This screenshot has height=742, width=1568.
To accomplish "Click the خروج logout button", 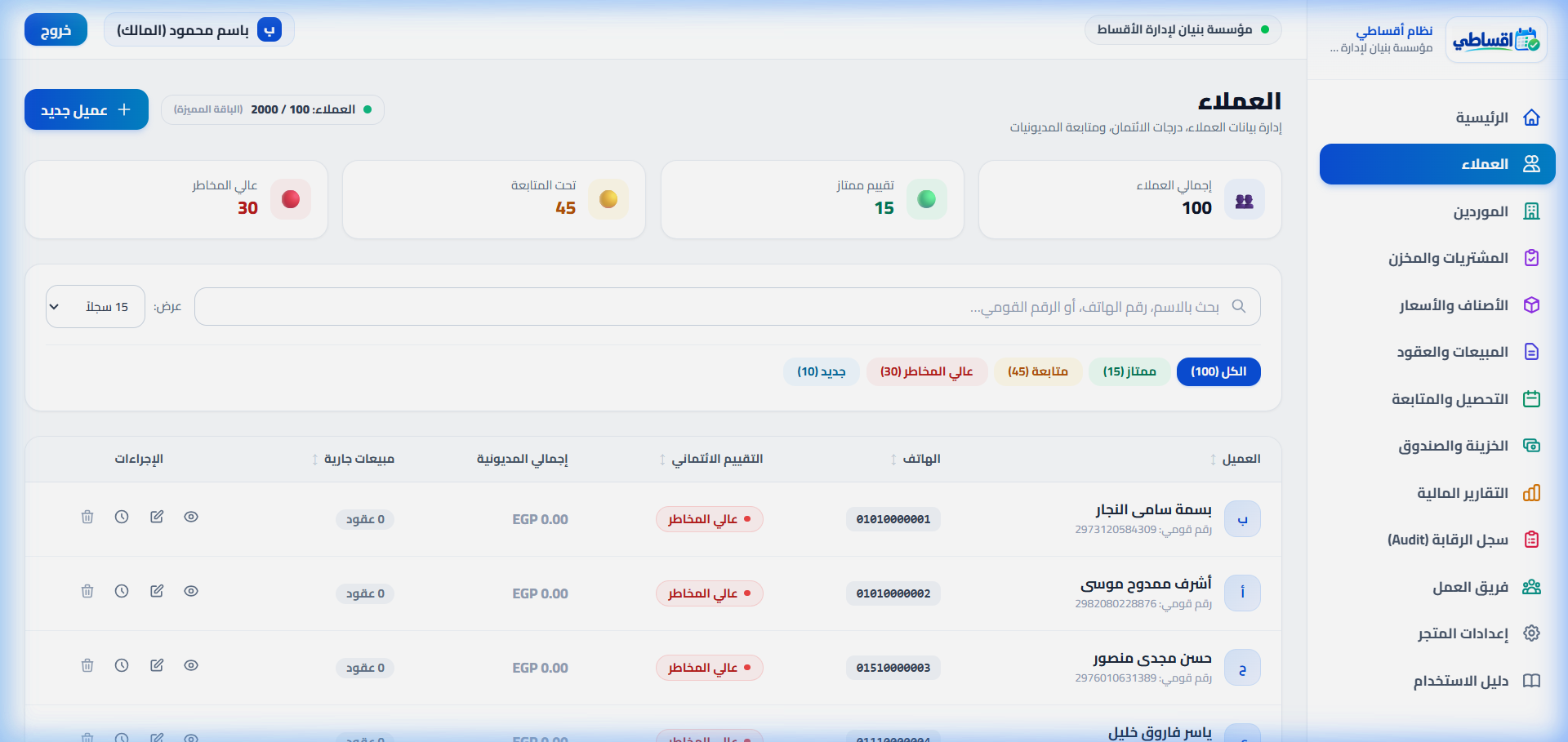I will tap(56, 30).
